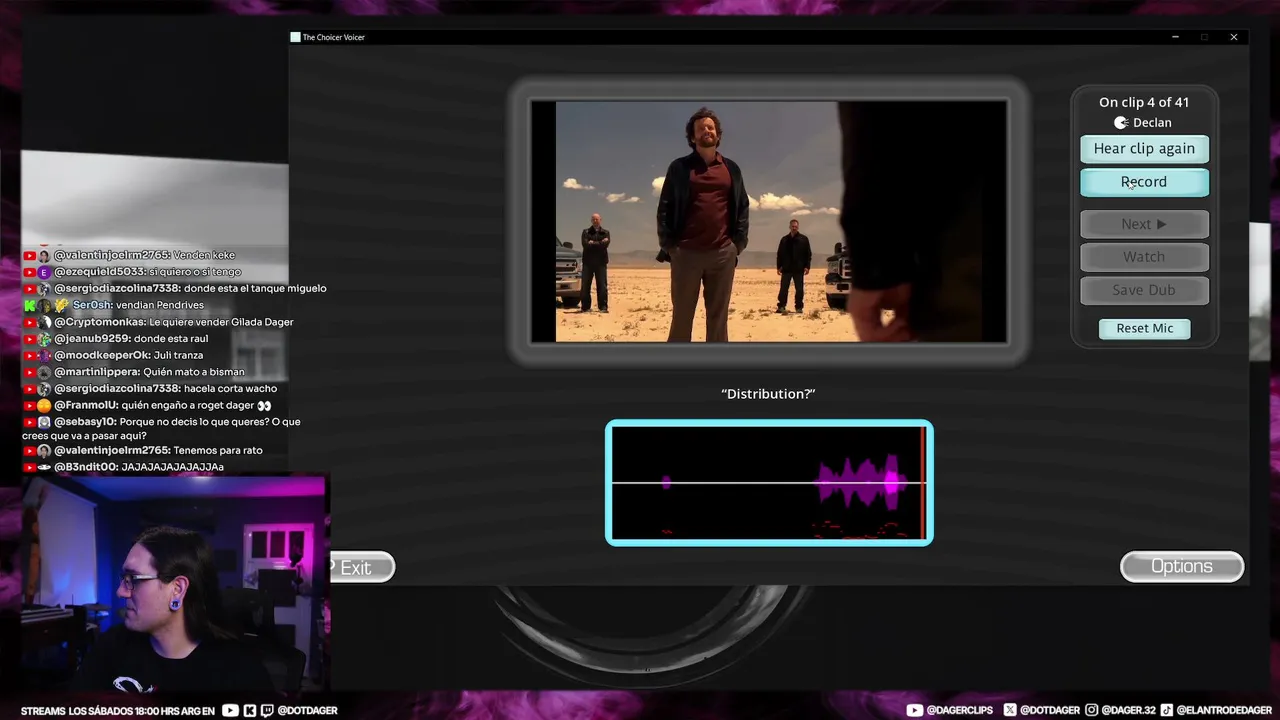The image size is (1280, 720).
Task: Click the Kick icon in the bottom banner
Action: pos(249,711)
